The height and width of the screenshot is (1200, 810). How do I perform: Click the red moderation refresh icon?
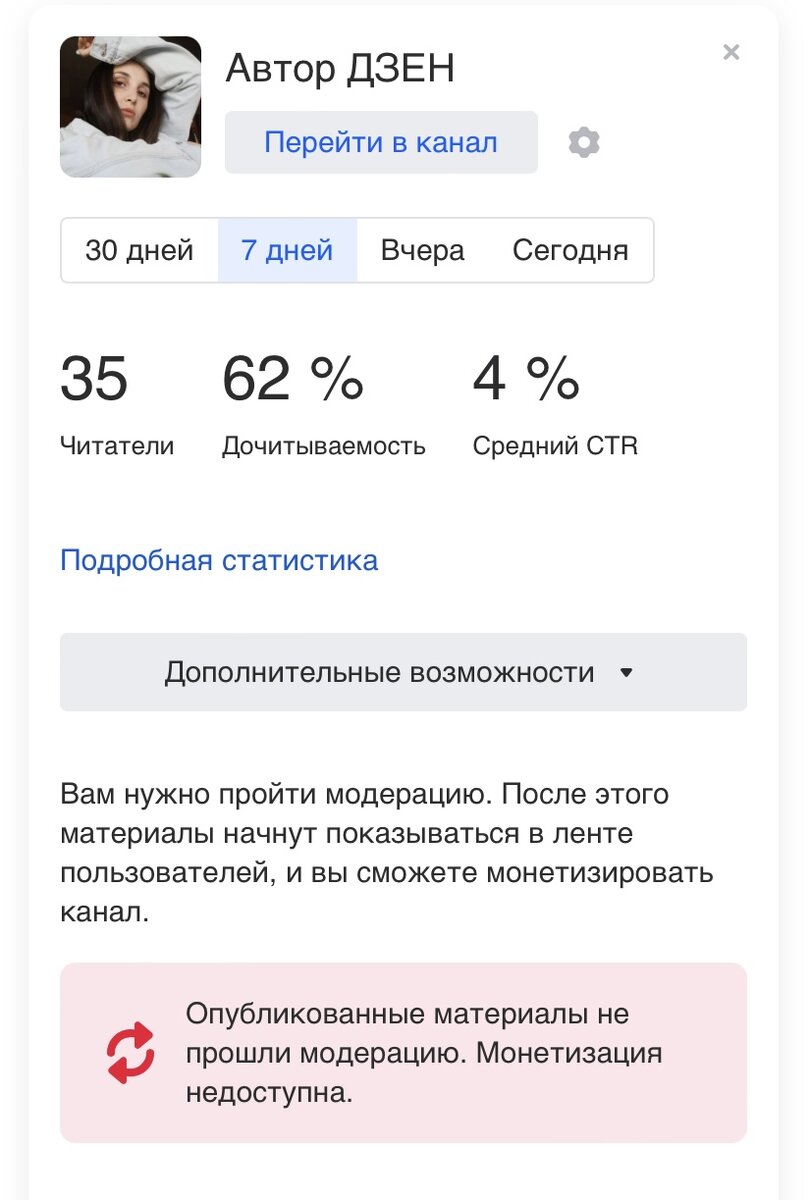pyautogui.click(x=126, y=1052)
